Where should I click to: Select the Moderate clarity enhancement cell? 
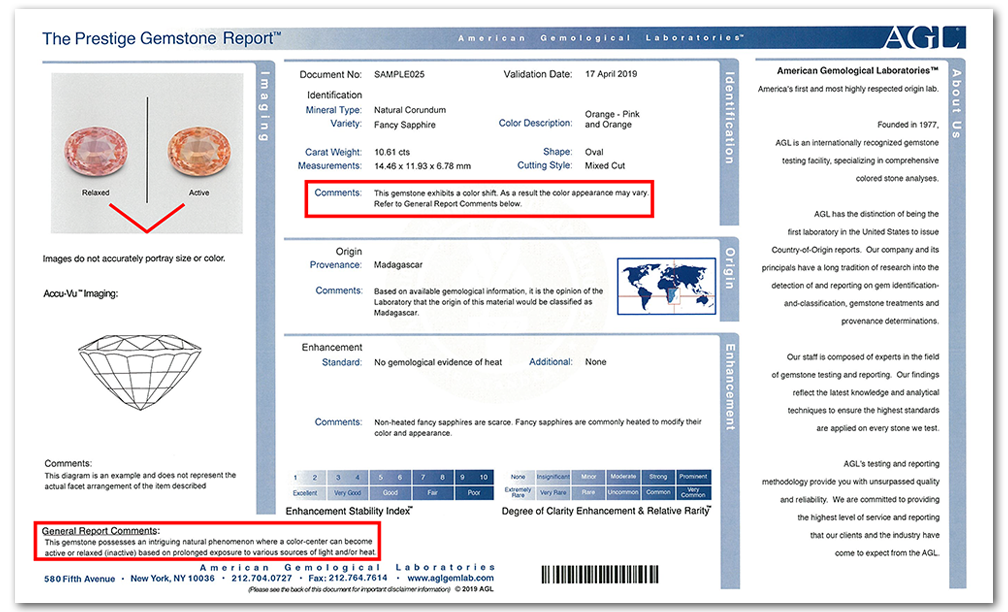point(623,477)
